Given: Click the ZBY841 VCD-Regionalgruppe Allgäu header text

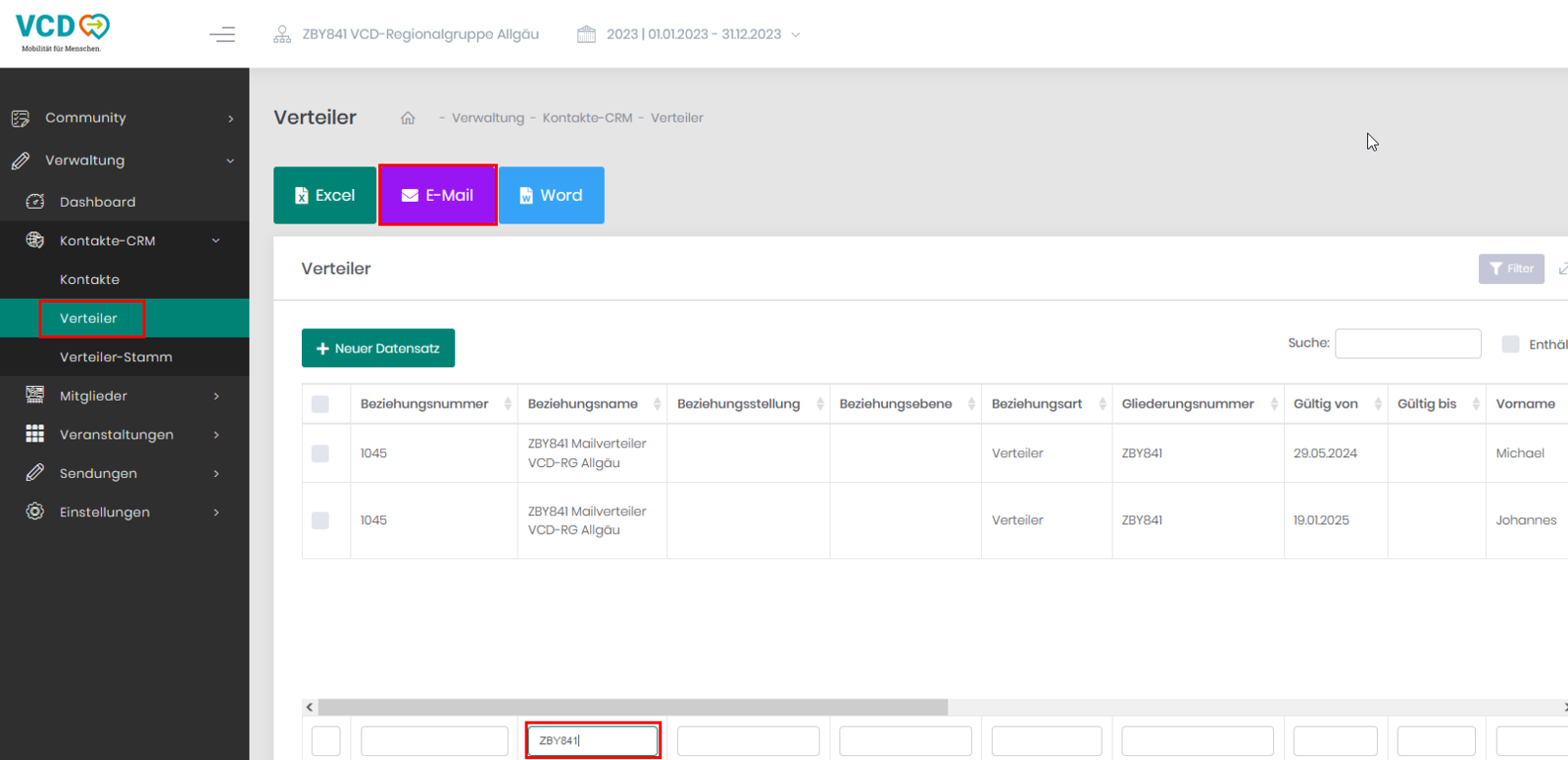Looking at the screenshot, I should pos(420,34).
